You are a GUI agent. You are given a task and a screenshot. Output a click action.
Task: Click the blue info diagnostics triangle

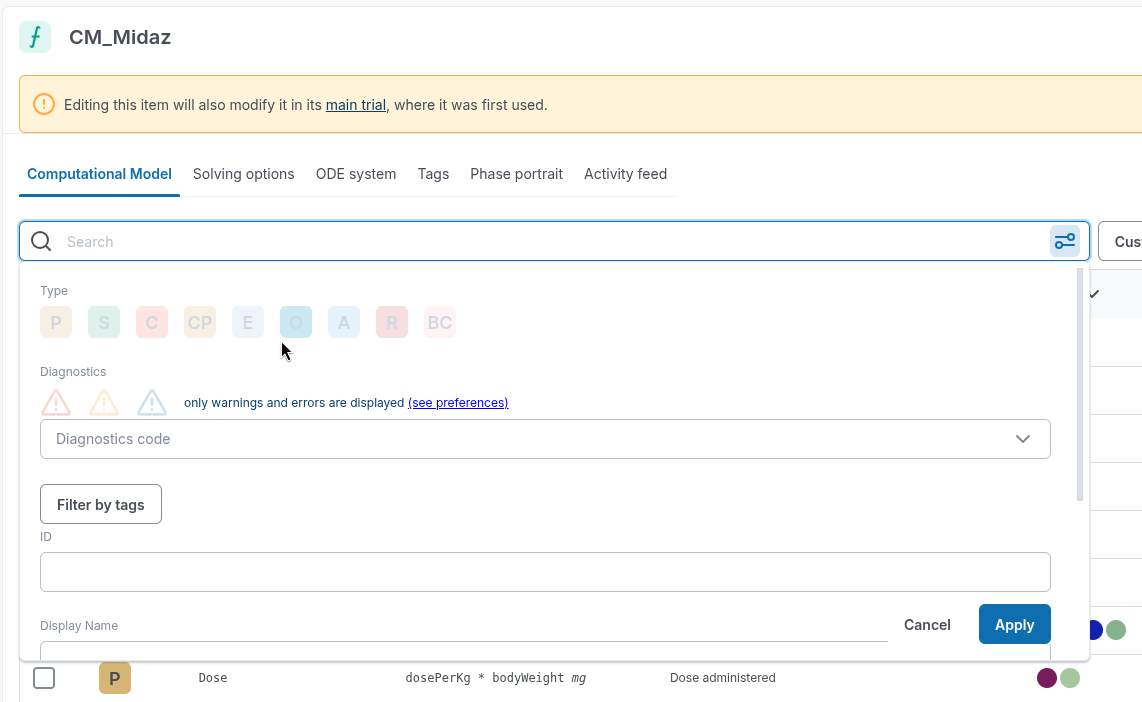(x=152, y=403)
